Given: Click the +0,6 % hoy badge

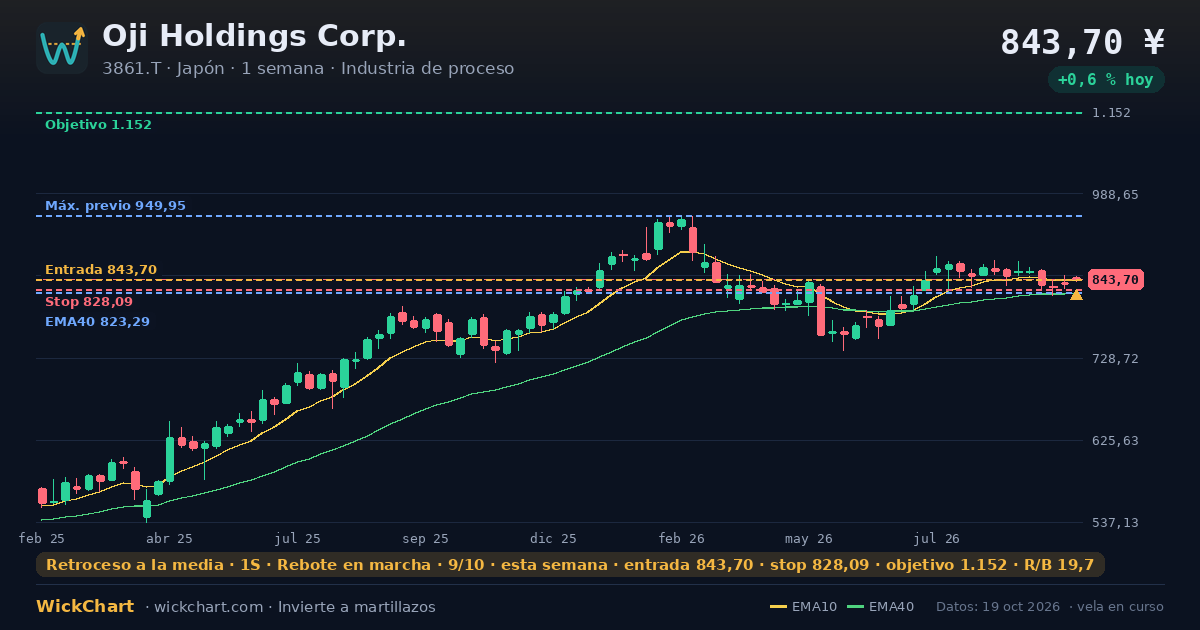Looking at the screenshot, I should pos(1106,80).
